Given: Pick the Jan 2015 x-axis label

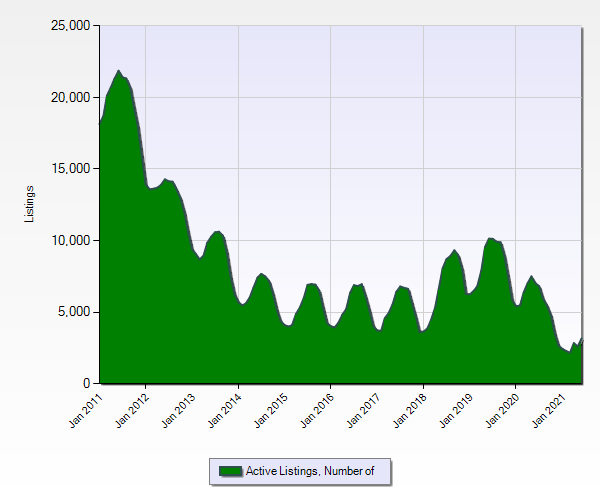Looking at the screenshot, I should (269, 411).
